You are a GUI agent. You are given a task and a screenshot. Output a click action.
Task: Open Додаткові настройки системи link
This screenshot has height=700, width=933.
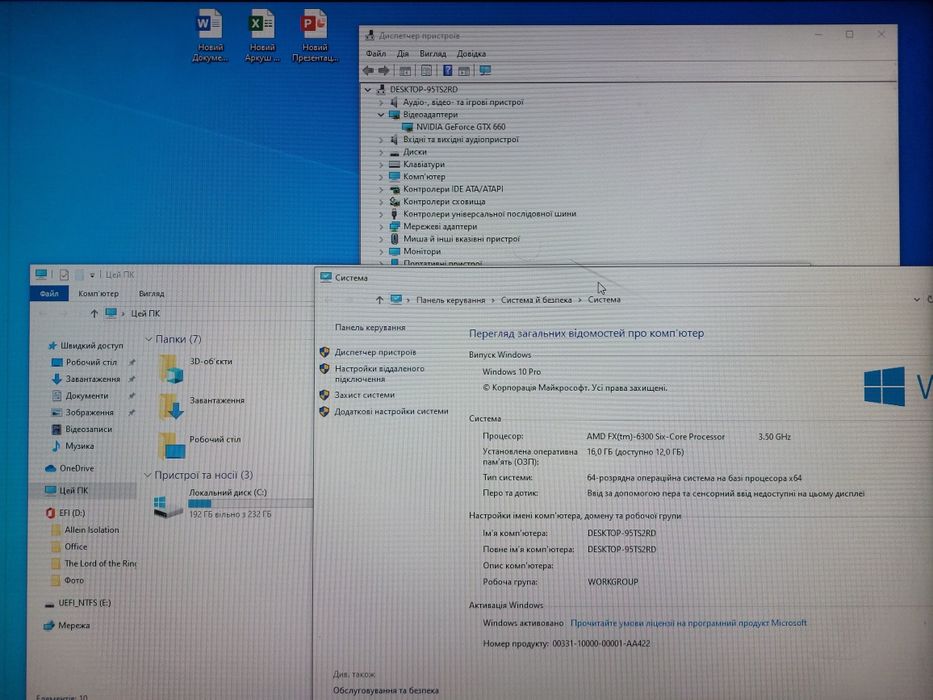pos(391,411)
